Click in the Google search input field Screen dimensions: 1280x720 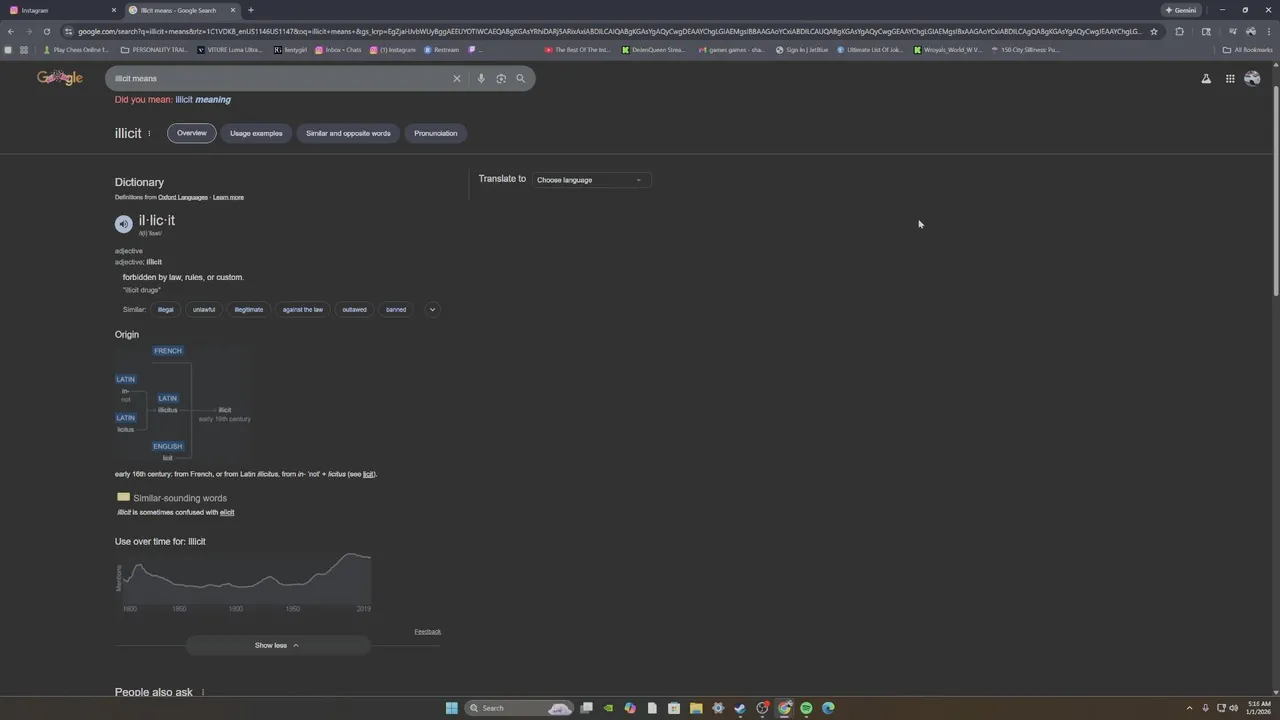point(280,78)
